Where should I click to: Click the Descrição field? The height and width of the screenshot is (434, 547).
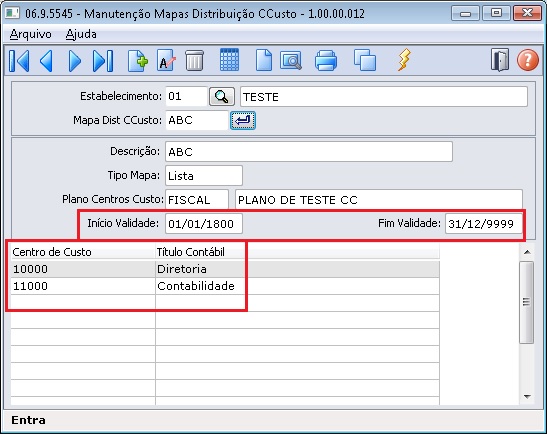coord(309,152)
